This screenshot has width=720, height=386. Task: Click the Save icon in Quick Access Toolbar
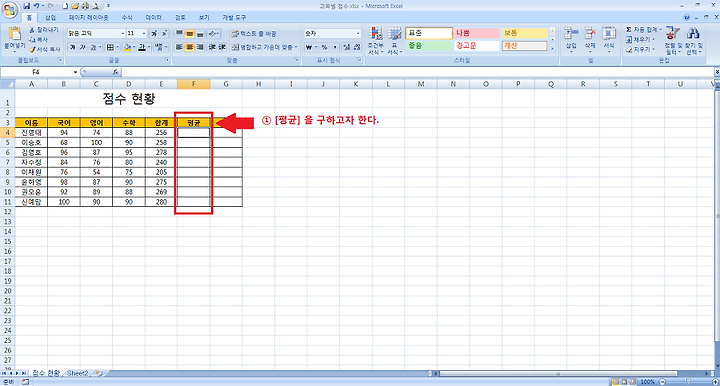[x=27, y=6]
